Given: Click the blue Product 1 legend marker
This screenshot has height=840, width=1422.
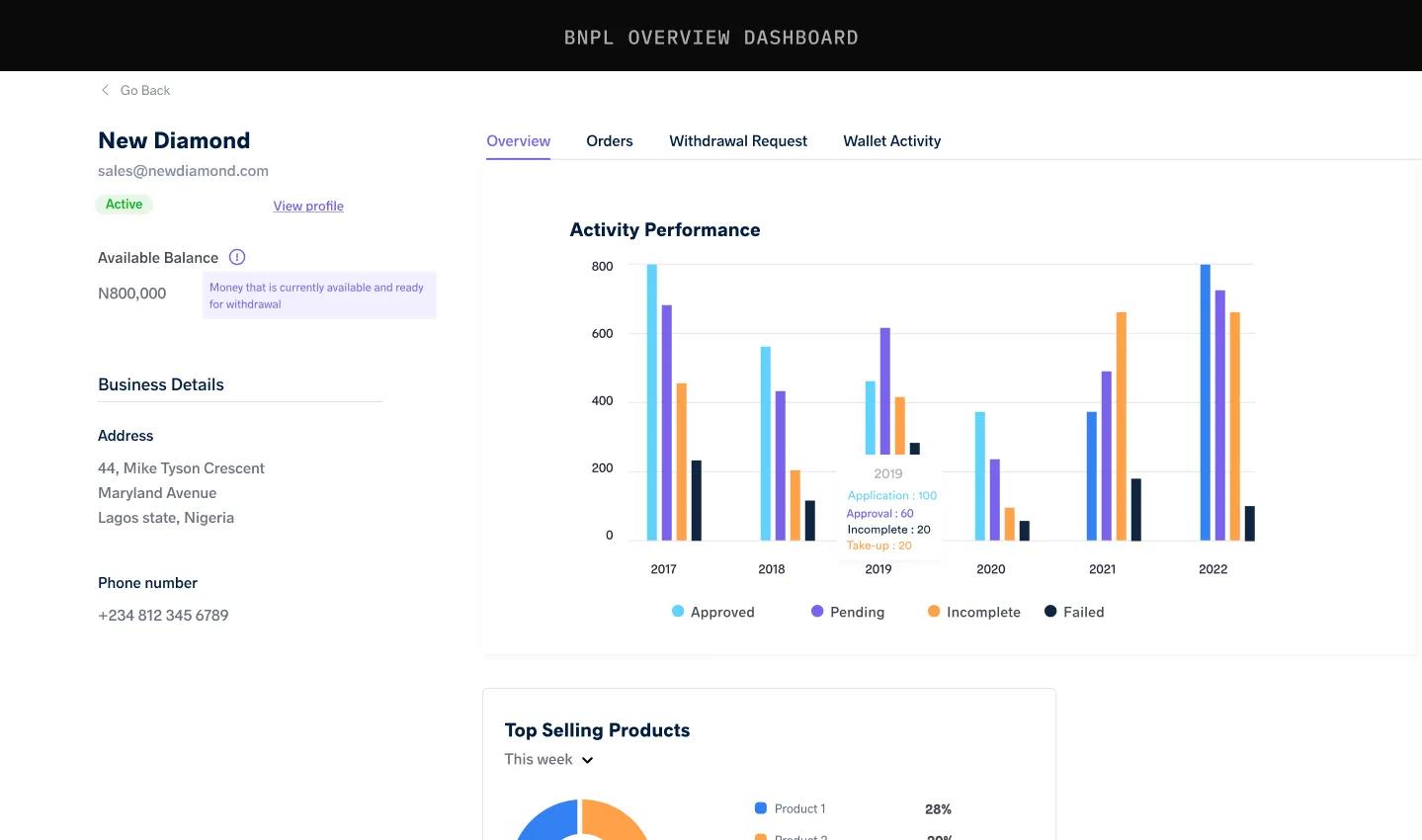Looking at the screenshot, I should point(761,808).
